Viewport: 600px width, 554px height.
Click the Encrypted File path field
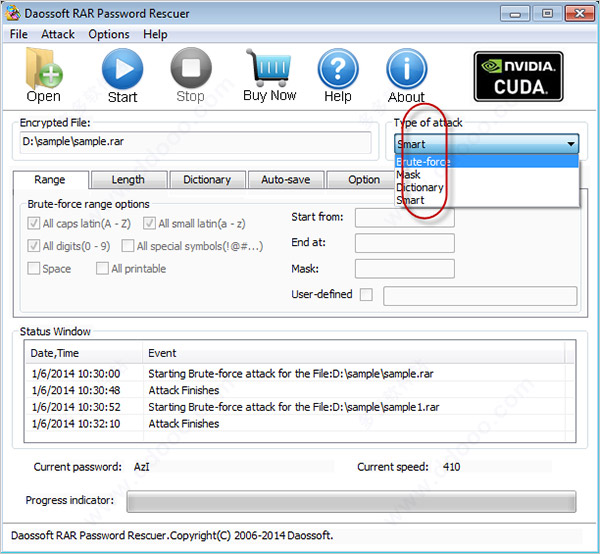[195, 142]
